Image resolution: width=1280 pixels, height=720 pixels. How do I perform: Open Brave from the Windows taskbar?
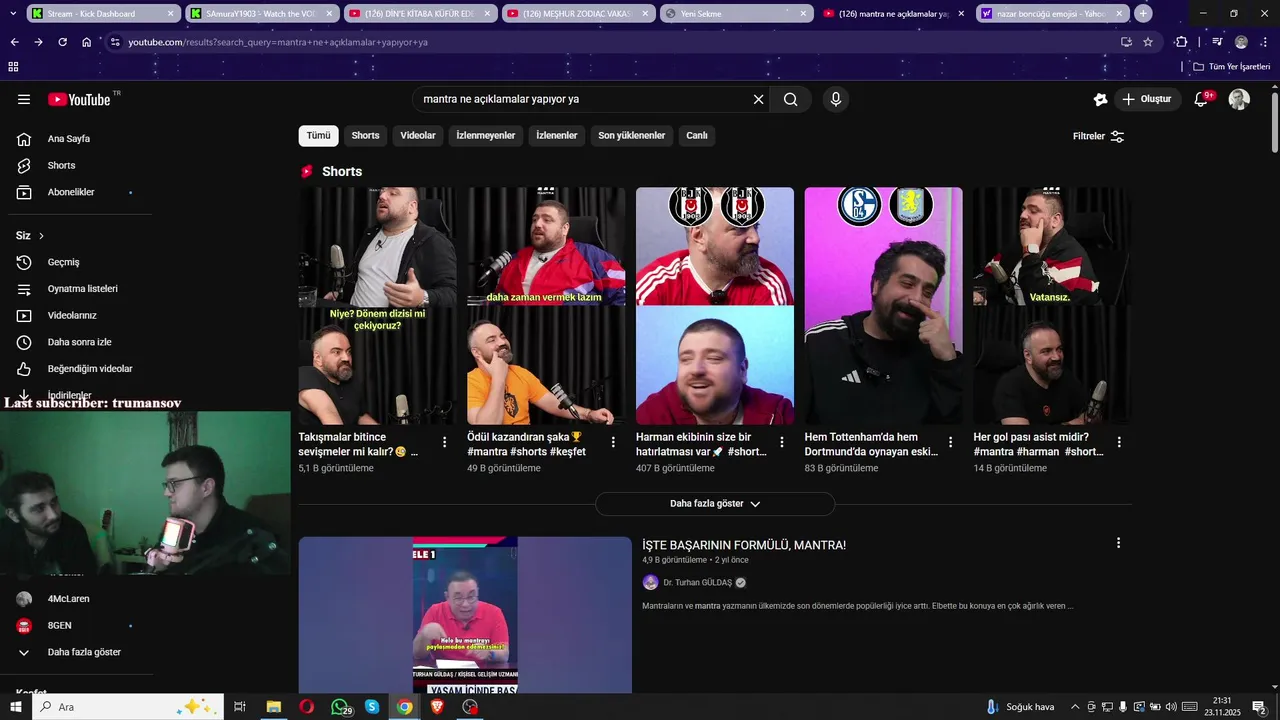437,707
